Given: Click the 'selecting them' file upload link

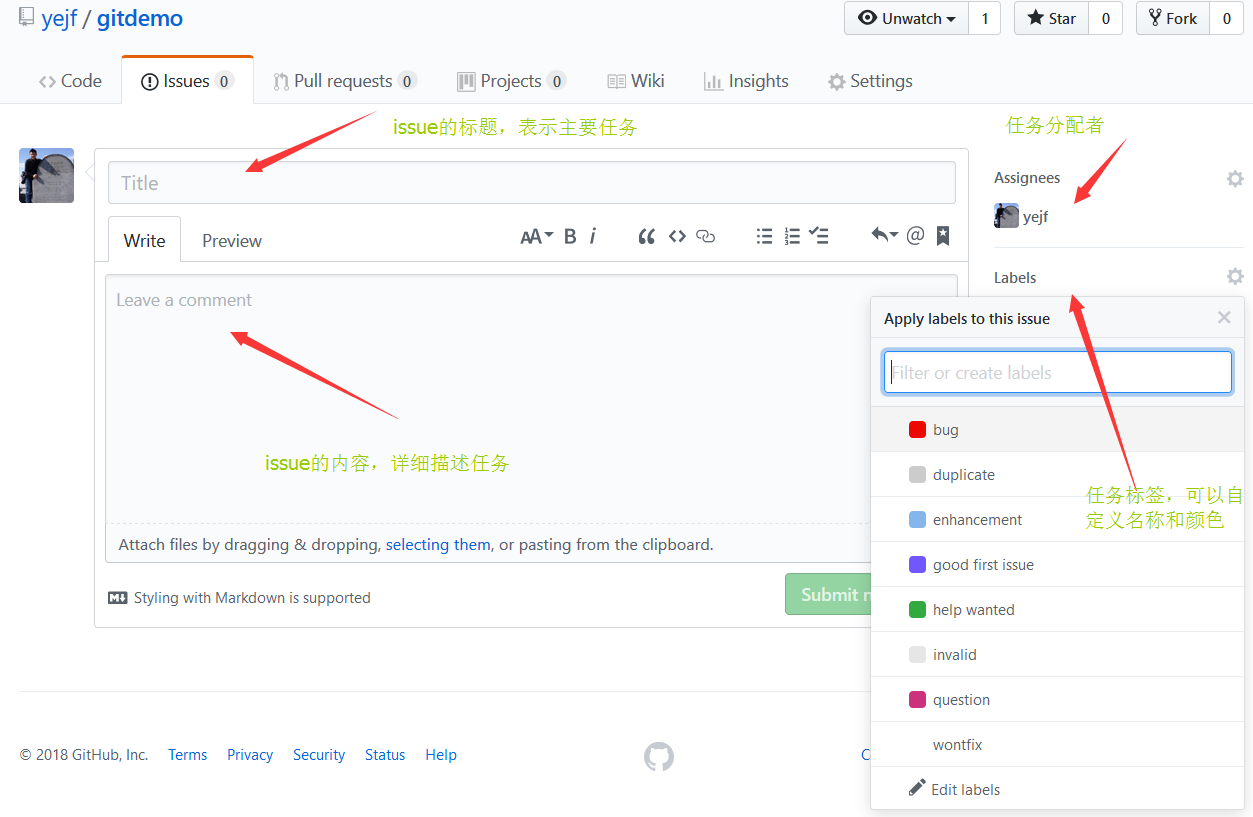Looking at the screenshot, I should pyautogui.click(x=438, y=545).
